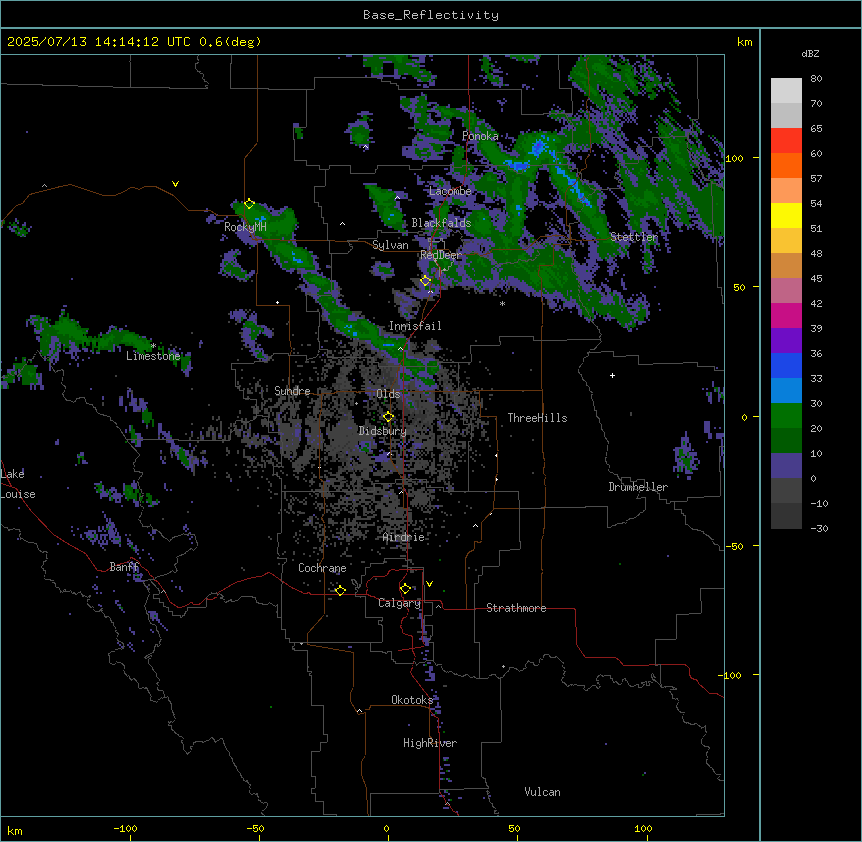The width and height of the screenshot is (862, 842).
Task: Click the Okotoks city label
Action: tap(412, 700)
